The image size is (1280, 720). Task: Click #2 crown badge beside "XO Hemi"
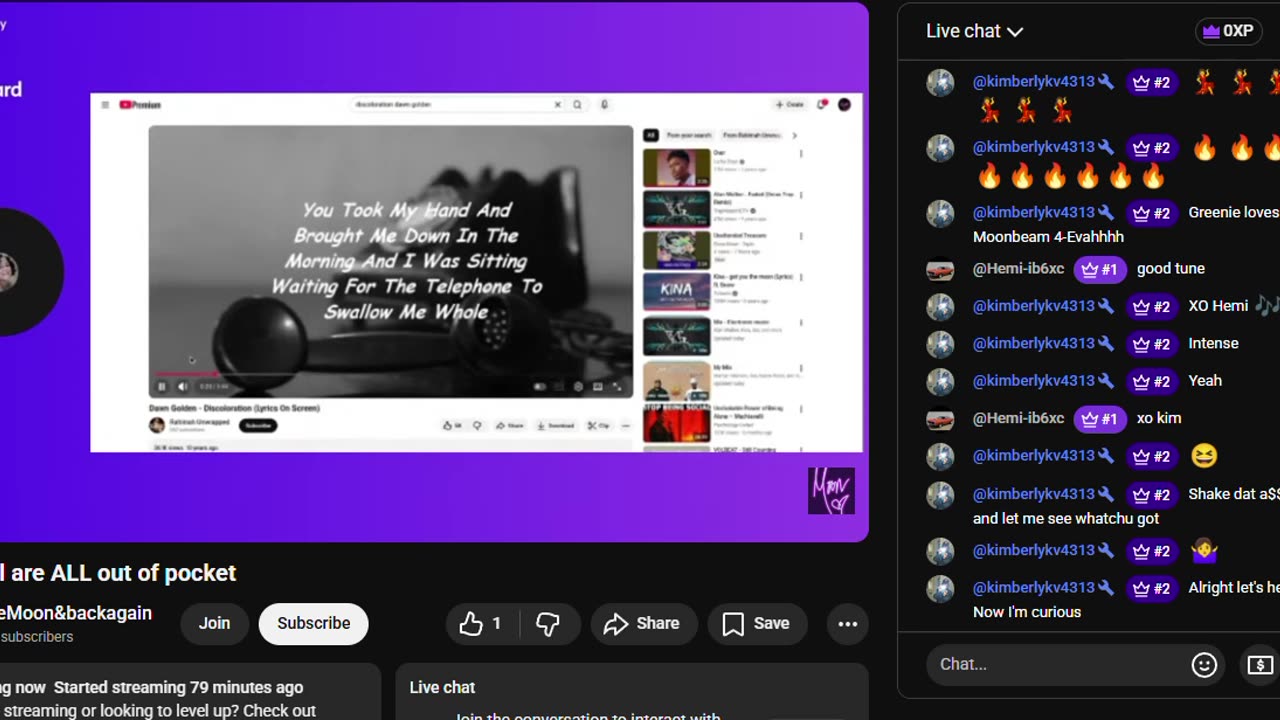tap(1152, 307)
